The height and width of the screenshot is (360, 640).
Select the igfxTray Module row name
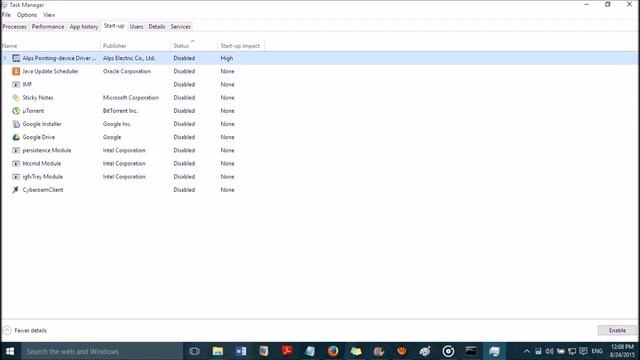click(x=42, y=177)
